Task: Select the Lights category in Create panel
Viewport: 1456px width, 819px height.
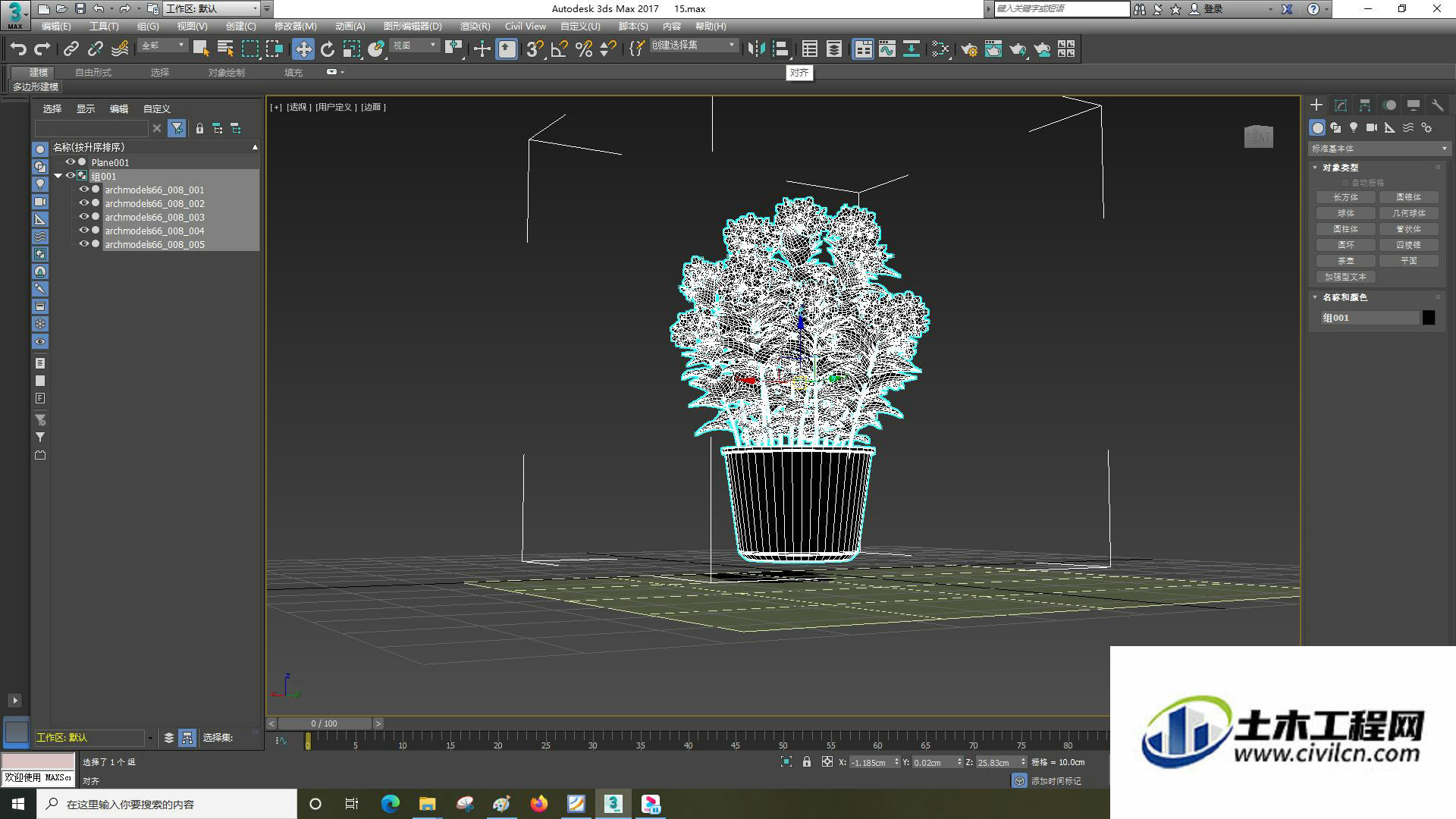Action: [1354, 127]
